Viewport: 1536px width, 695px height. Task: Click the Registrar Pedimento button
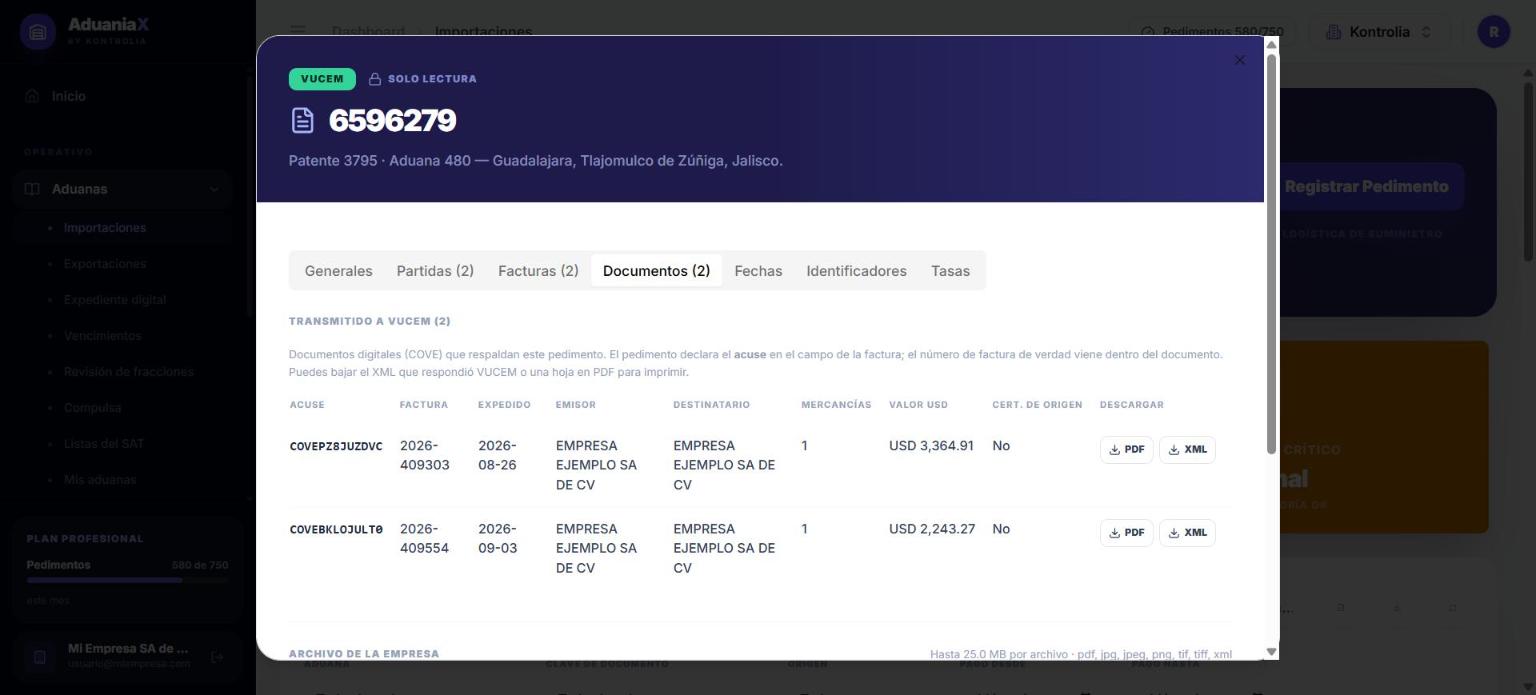click(x=1366, y=187)
